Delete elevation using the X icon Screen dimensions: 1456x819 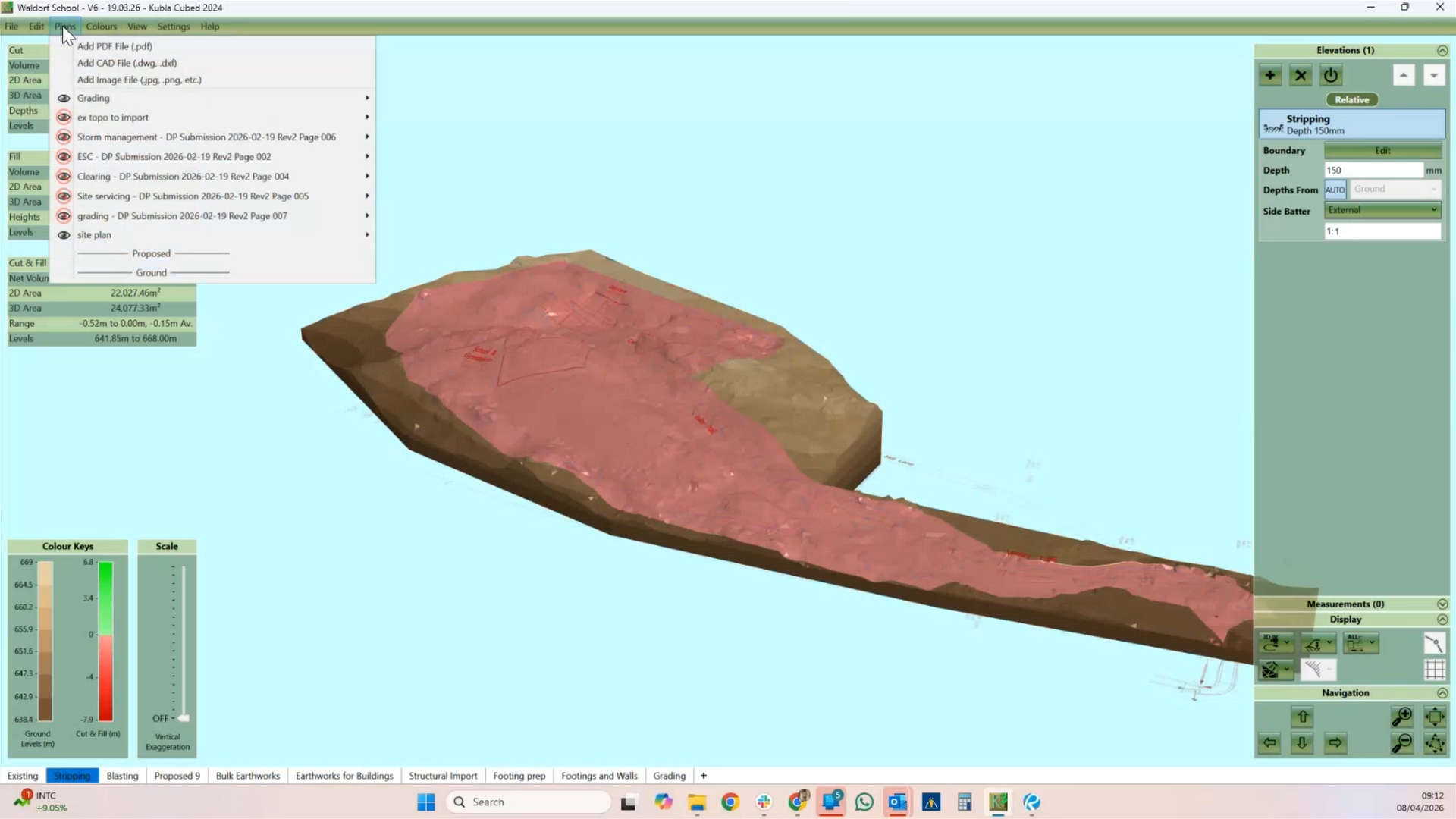(1301, 75)
